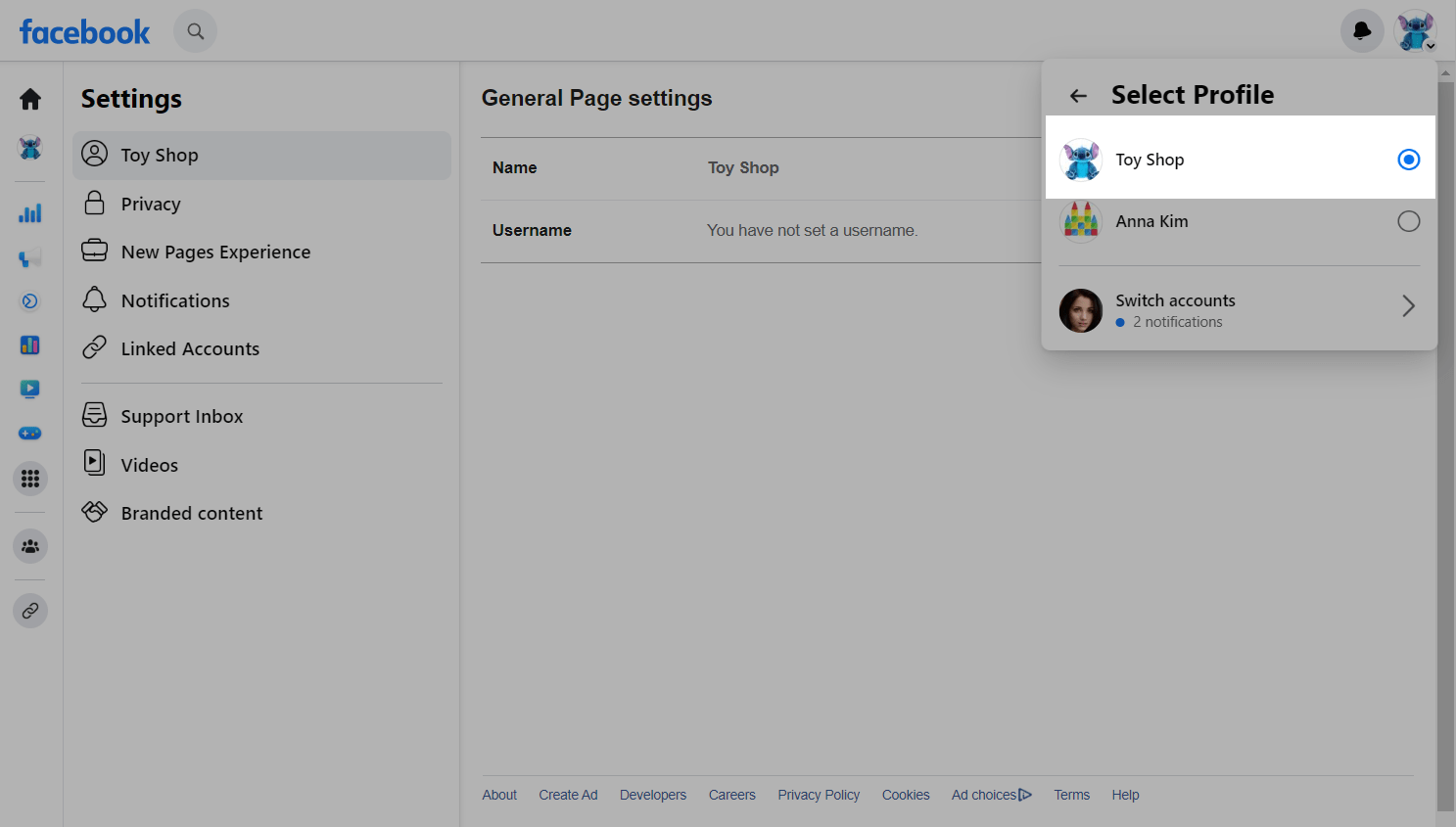Image resolution: width=1456 pixels, height=827 pixels.
Task: Go back using Select Profile arrow
Action: click(1078, 96)
